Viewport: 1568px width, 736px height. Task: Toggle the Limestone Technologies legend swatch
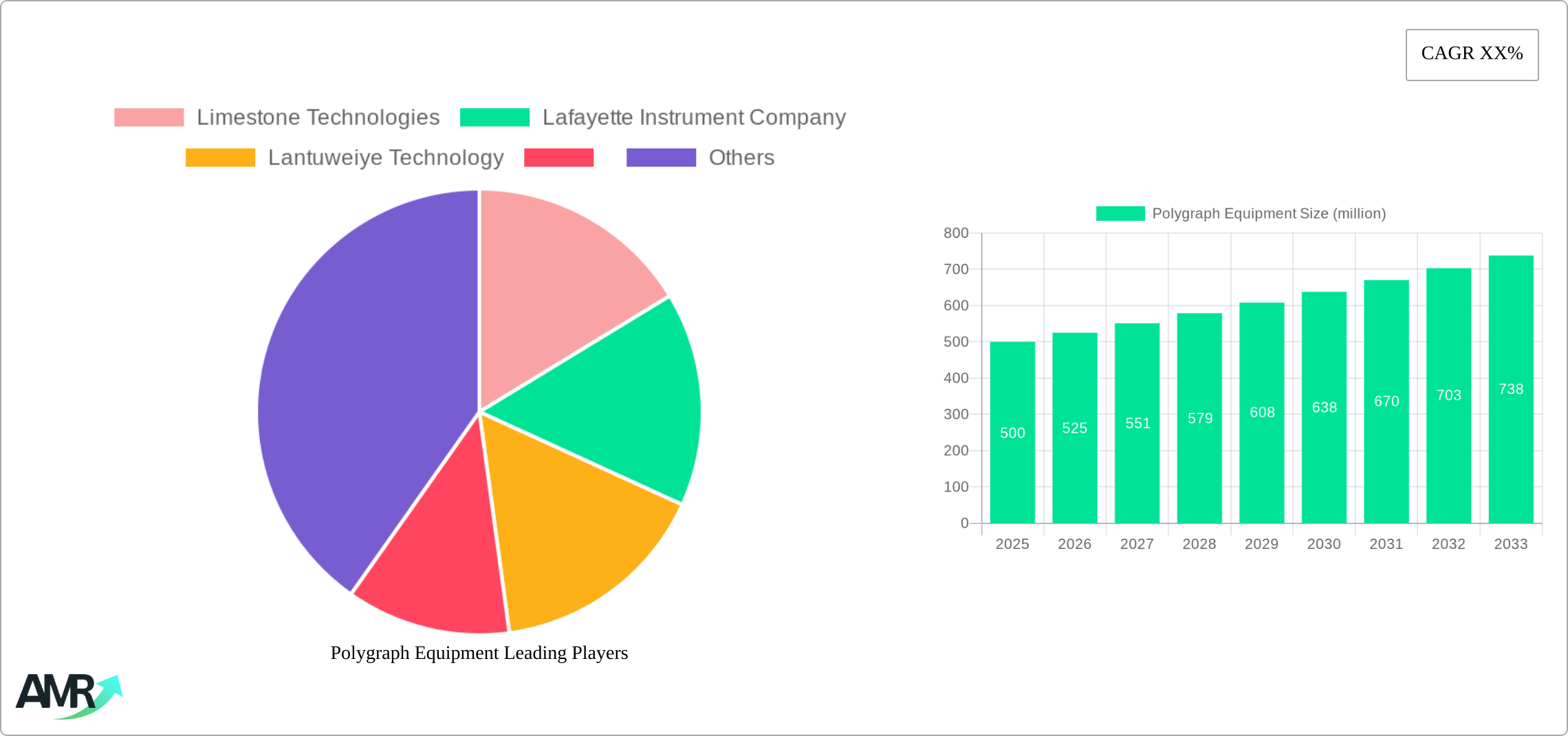(x=149, y=118)
